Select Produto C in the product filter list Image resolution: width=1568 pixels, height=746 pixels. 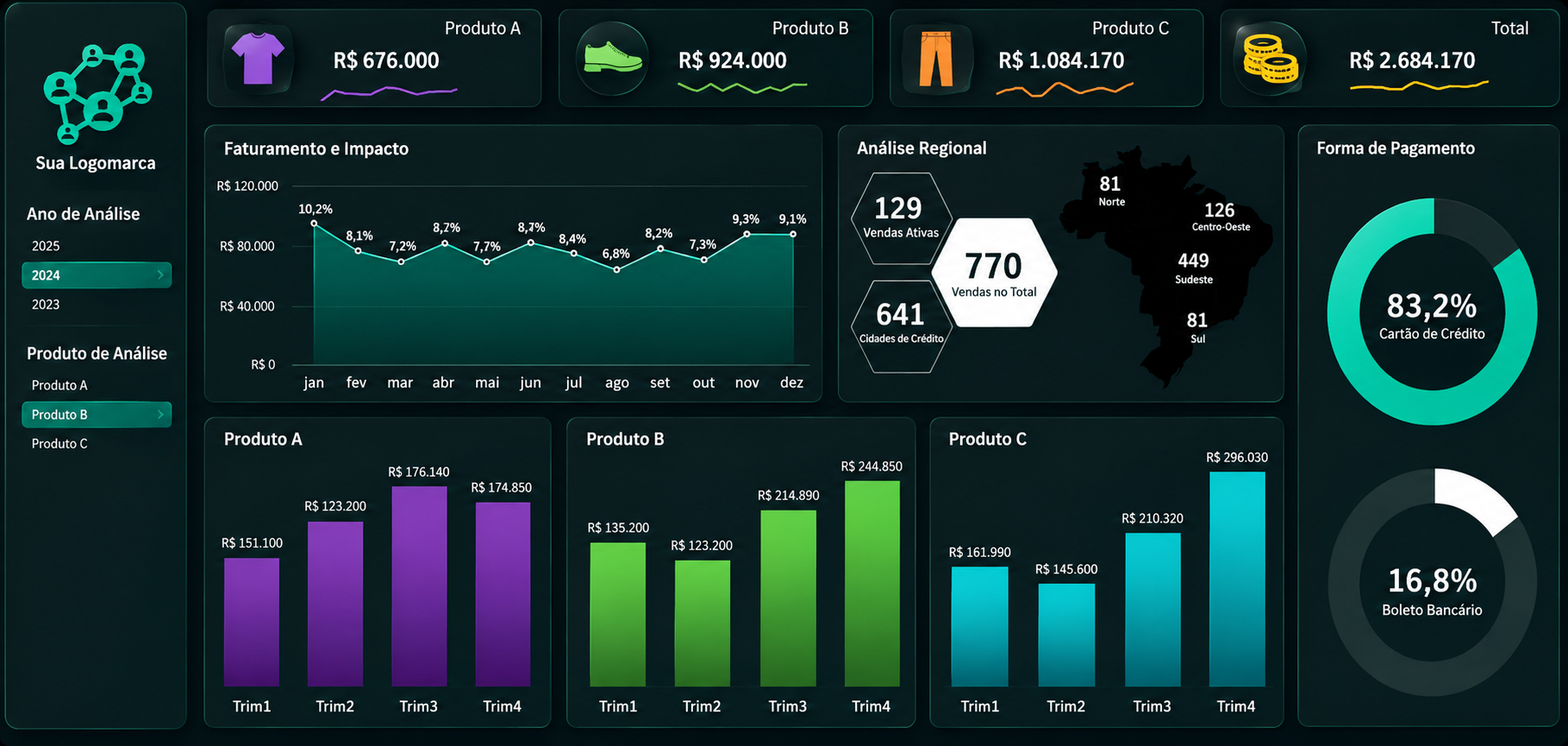point(59,443)
